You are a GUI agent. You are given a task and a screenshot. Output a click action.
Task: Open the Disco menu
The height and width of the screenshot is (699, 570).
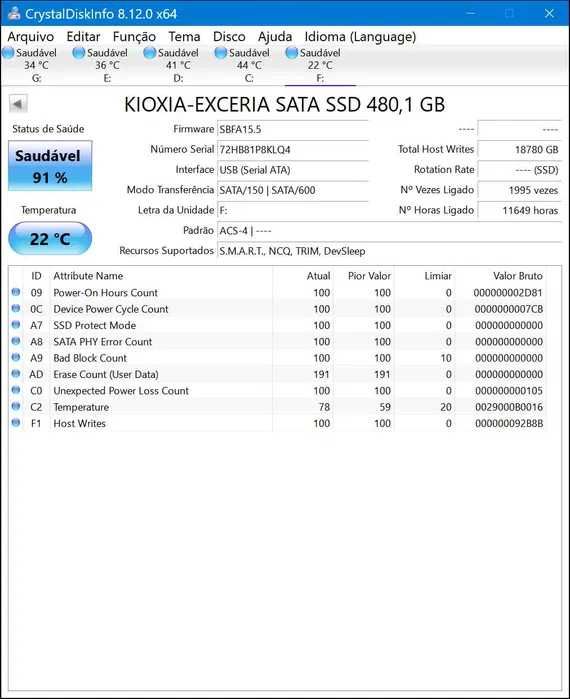click(x=229, y=37)
